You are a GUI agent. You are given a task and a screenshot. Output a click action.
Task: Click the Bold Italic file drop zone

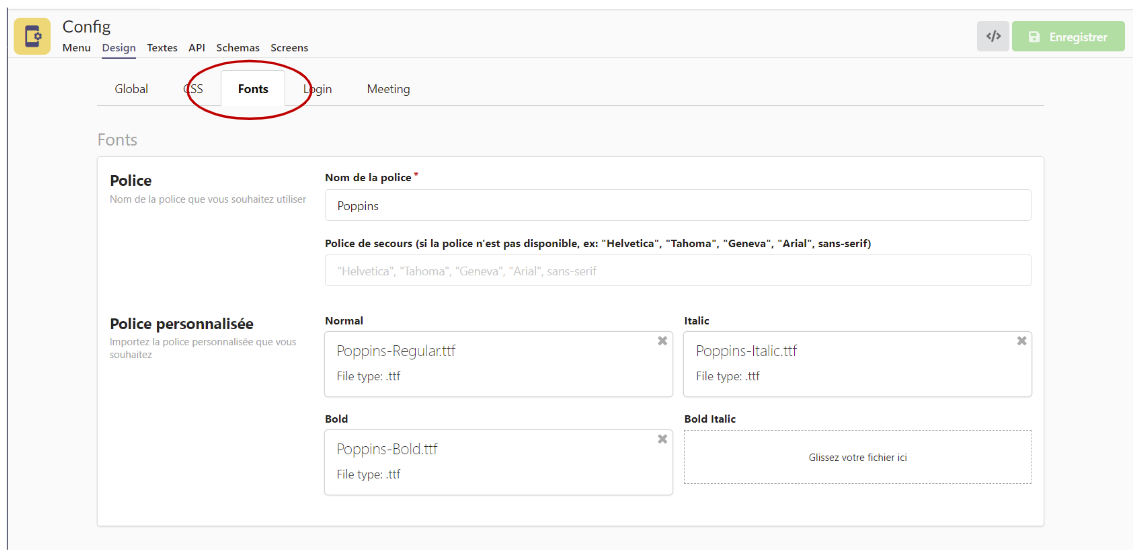pos(857,458)
